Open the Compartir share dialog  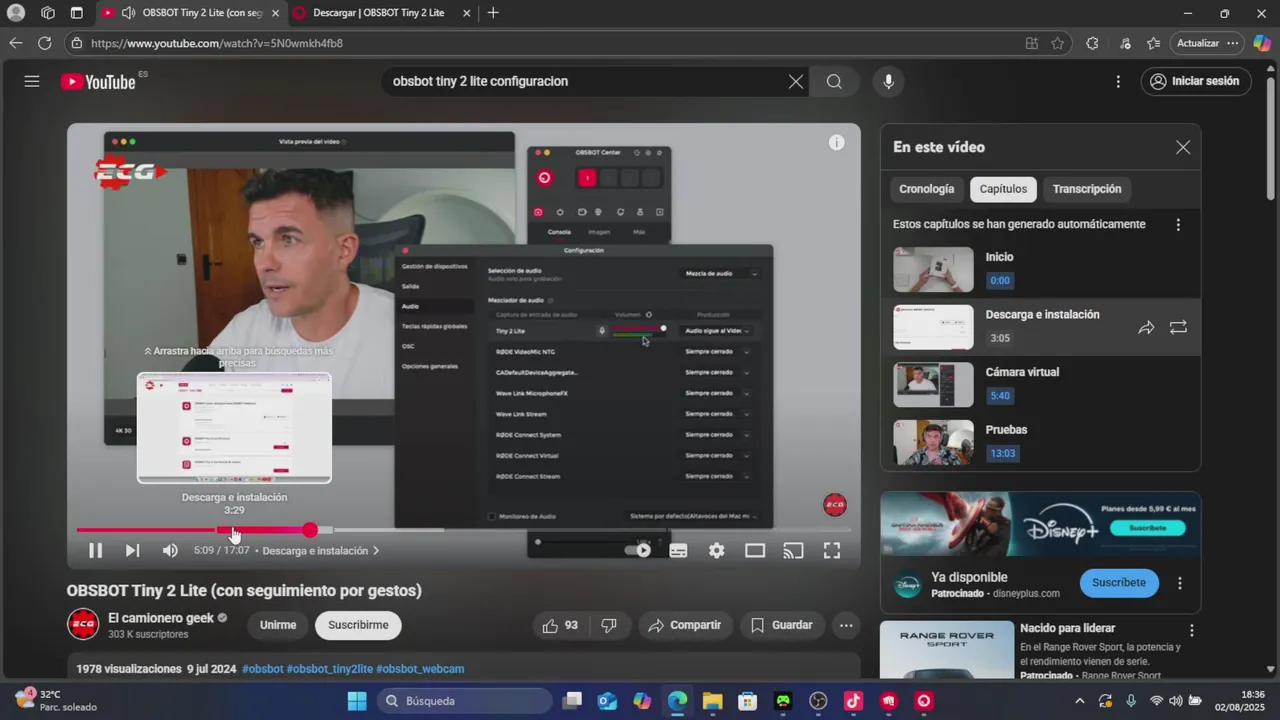684,625
